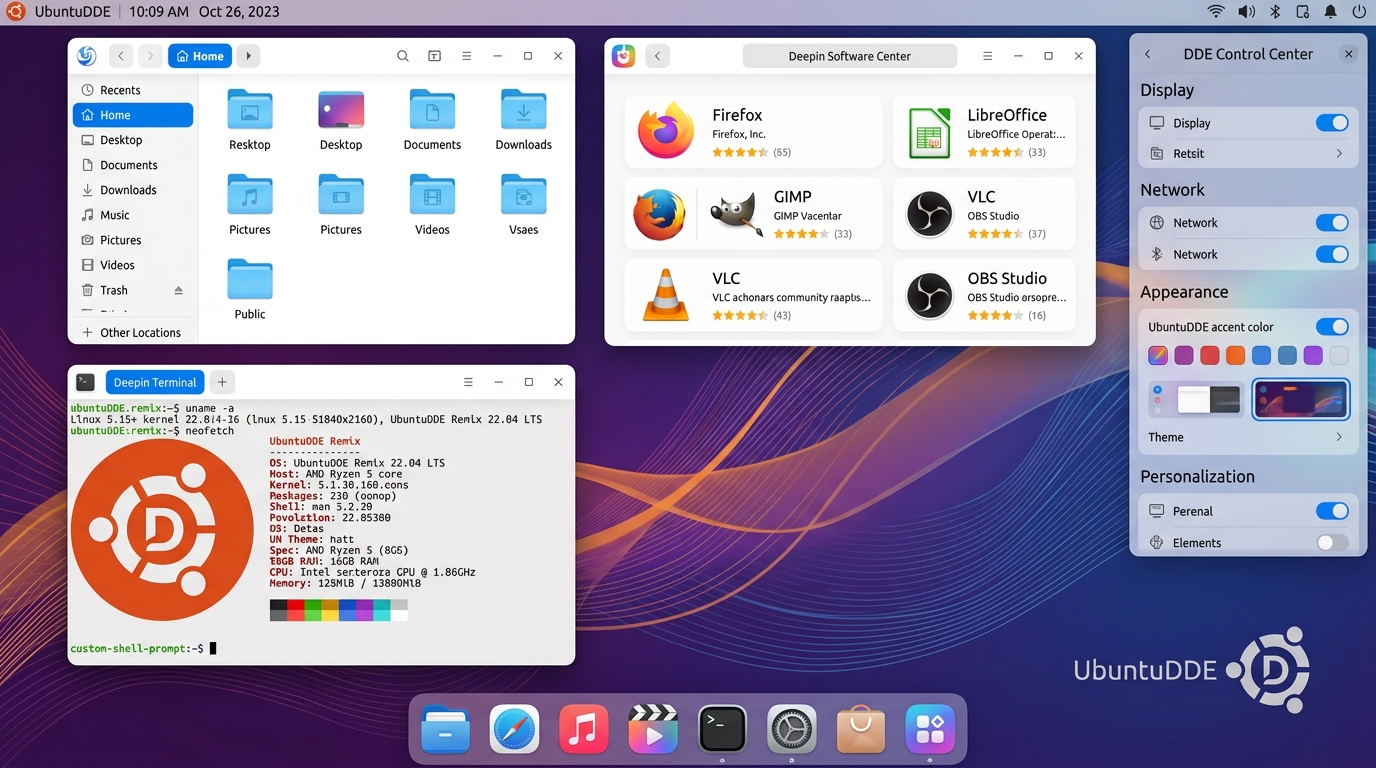Select Music in the file manager sidebar
This screenshot has height=768, width=1376.
tap(132, 215)
